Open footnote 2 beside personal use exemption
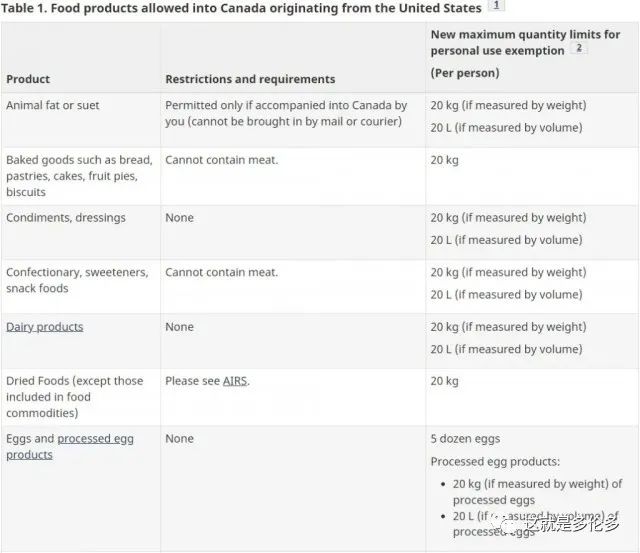 pos(578,47)
